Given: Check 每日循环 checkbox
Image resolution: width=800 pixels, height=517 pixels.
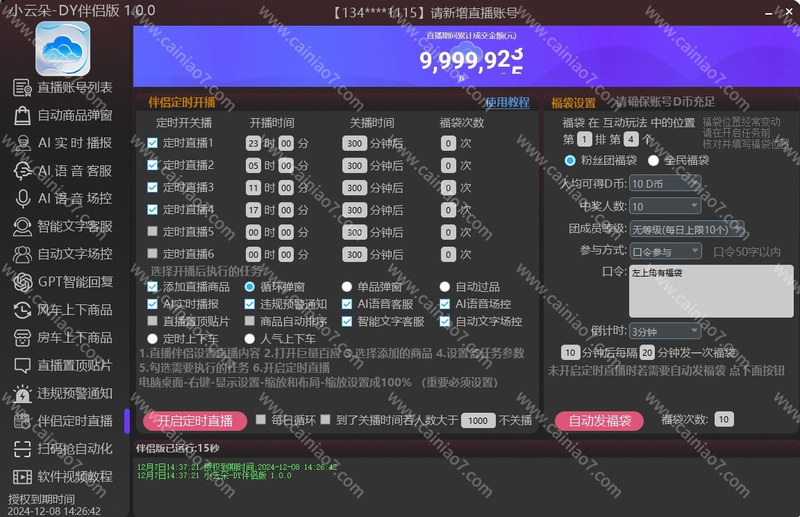Looking at the screenshot, I should [261, 420].
